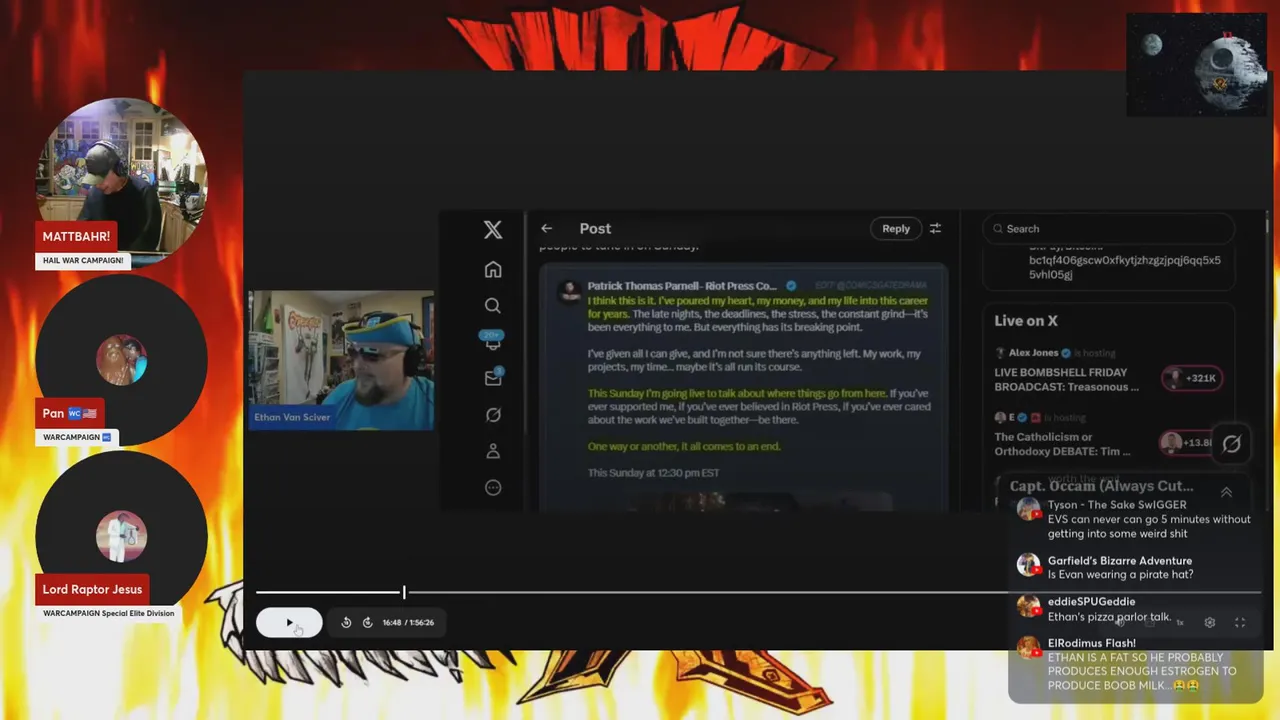Click the +321K listeners badge
Image resolution: width=1280 pixels, height=720 pixels.
1191,378
